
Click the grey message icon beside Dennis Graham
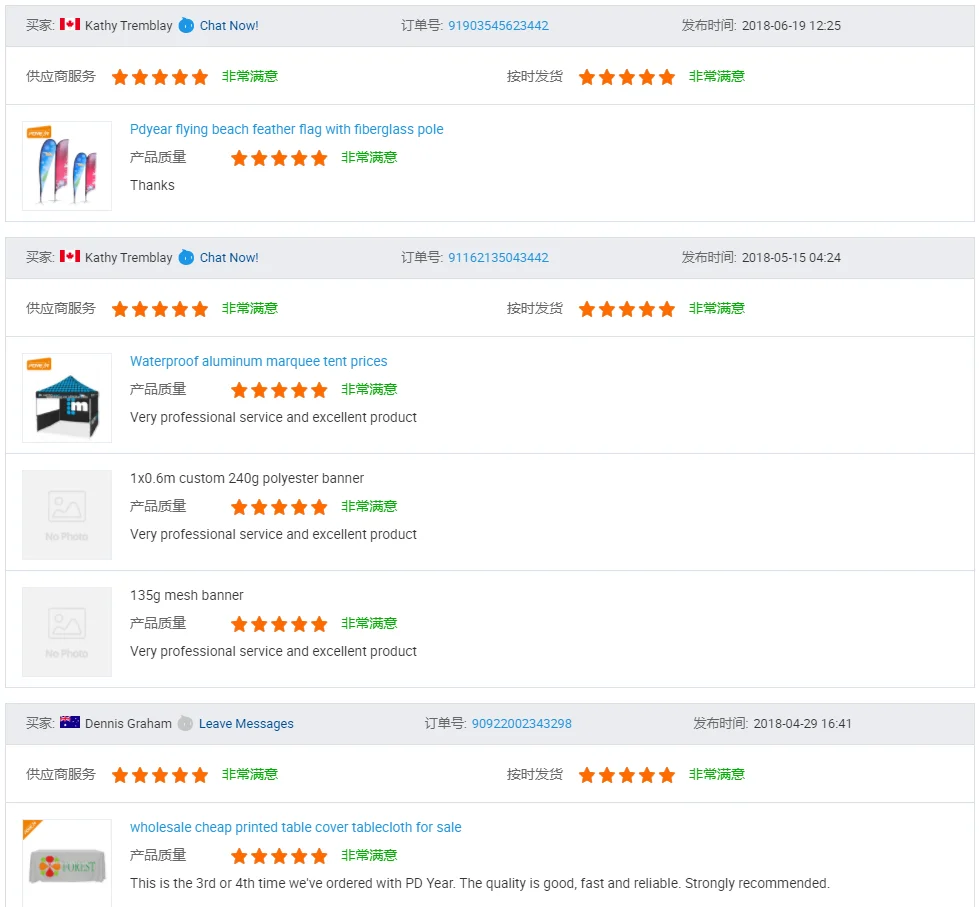(x=185, y=724)
